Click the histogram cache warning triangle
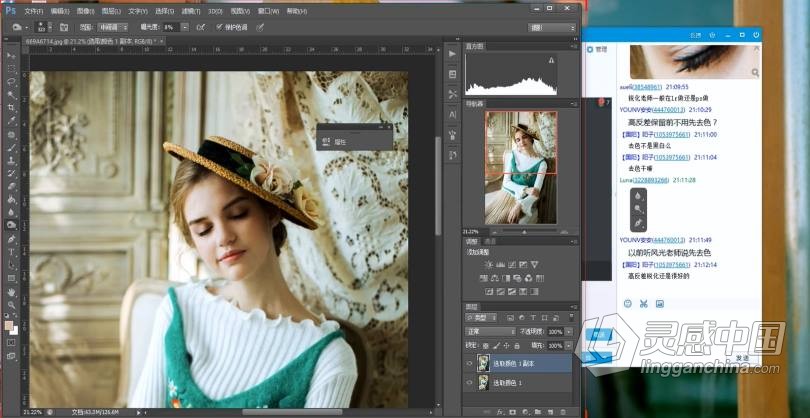Screen dimensions: 810x418 pos(551,60)
